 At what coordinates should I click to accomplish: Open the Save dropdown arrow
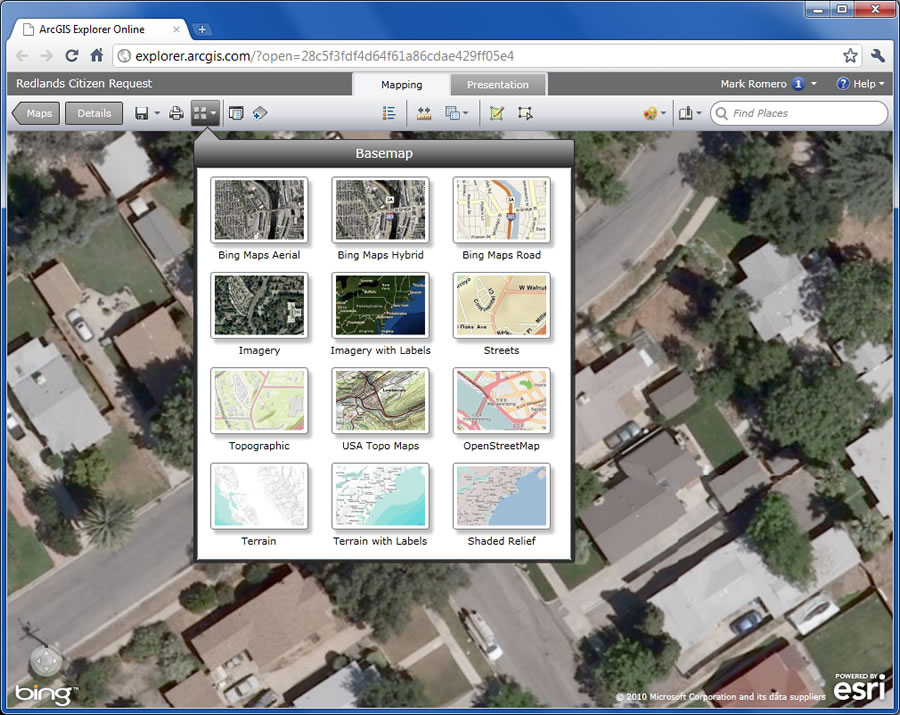(x=157, y=113)
